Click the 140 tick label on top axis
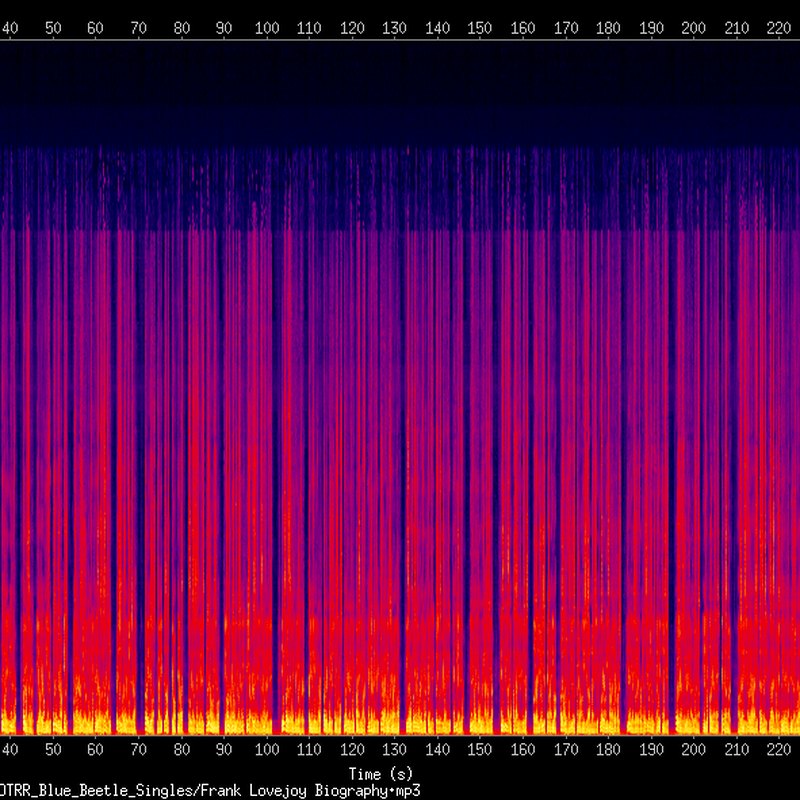 click(x=438, y=28)
